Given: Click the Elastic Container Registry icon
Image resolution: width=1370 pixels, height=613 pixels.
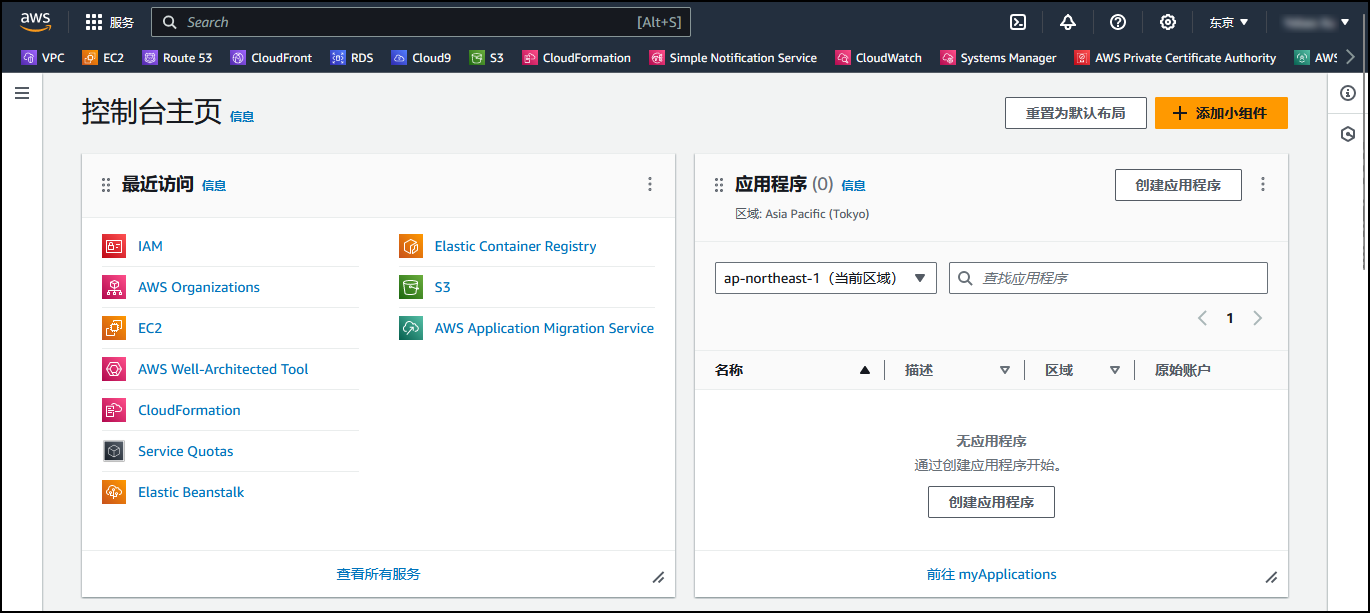Looking at the screenshot, I should [411, 246].
